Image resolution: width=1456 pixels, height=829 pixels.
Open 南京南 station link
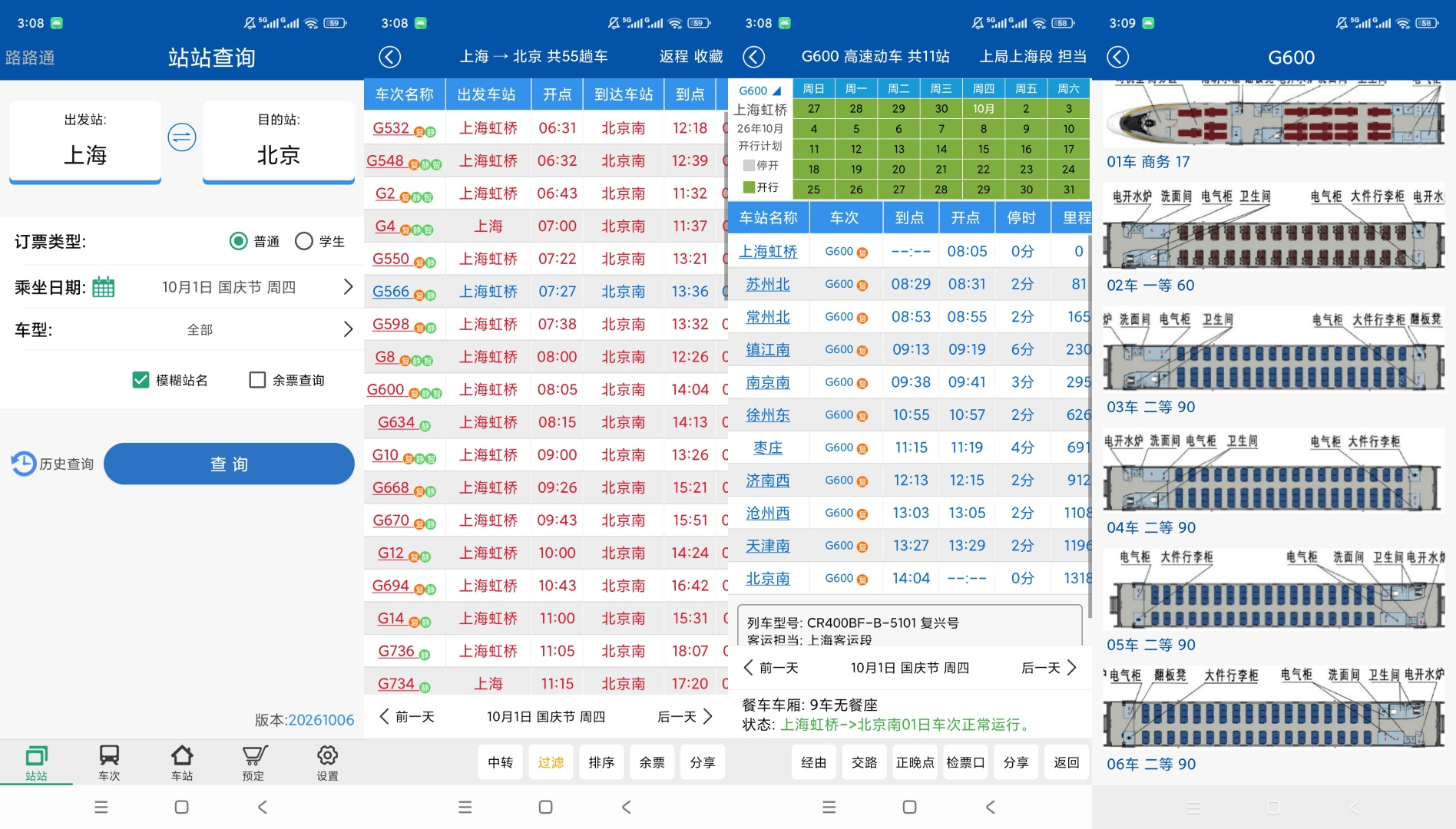(768, 382)
